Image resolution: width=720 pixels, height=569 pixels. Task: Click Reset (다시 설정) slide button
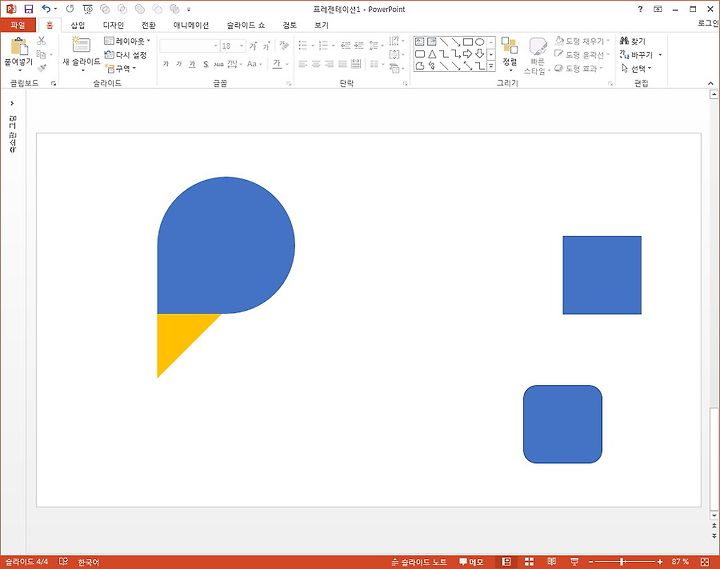[126, 55]
